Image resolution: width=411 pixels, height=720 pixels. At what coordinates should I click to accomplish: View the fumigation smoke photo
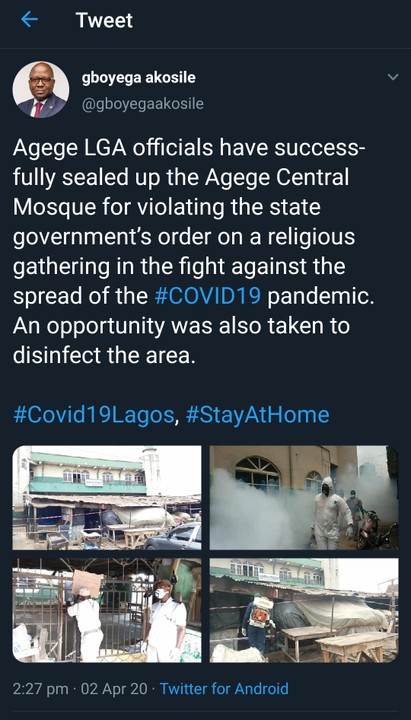pyautogui.click(x=304, y=497)
